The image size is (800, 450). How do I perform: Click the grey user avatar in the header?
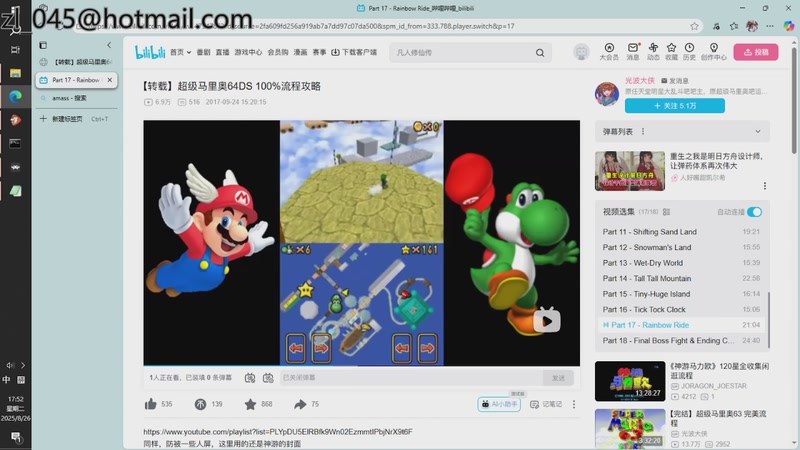point(581,52)
